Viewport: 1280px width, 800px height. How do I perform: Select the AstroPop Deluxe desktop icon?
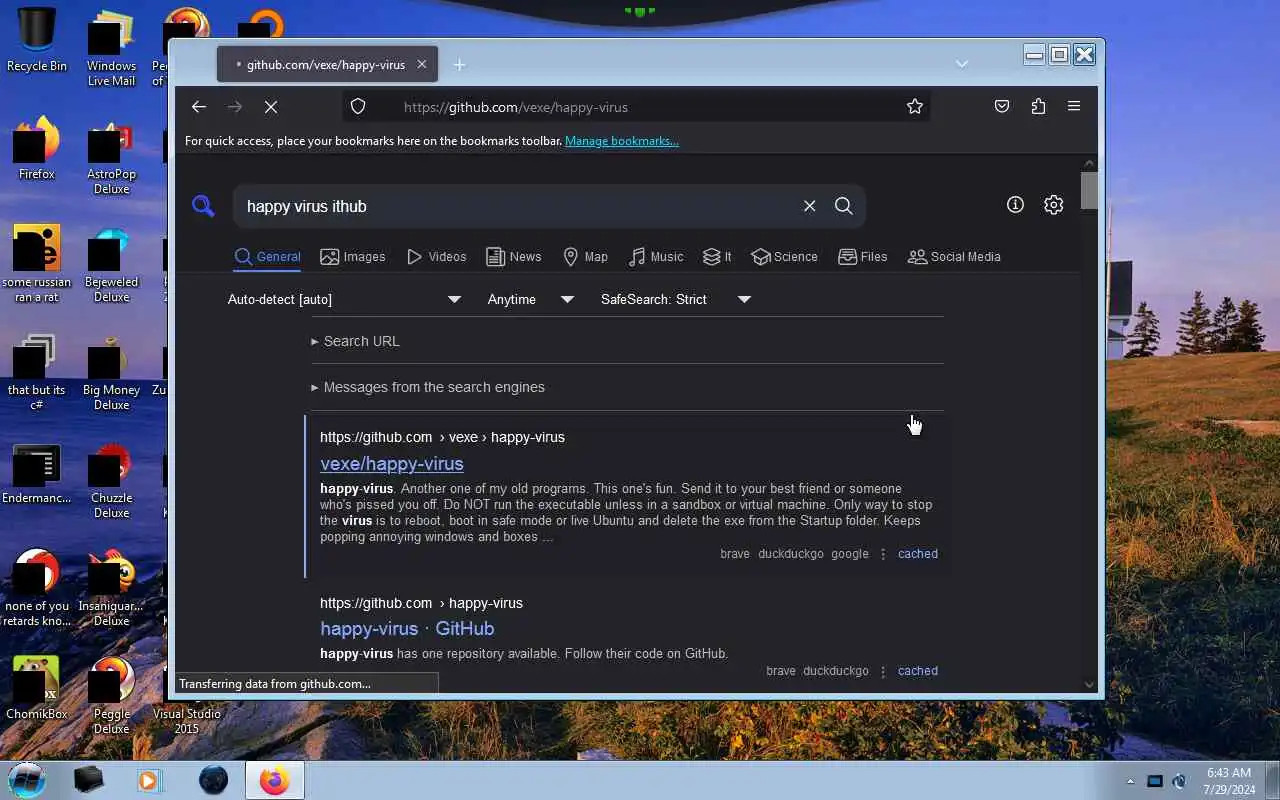click(111, 155)
